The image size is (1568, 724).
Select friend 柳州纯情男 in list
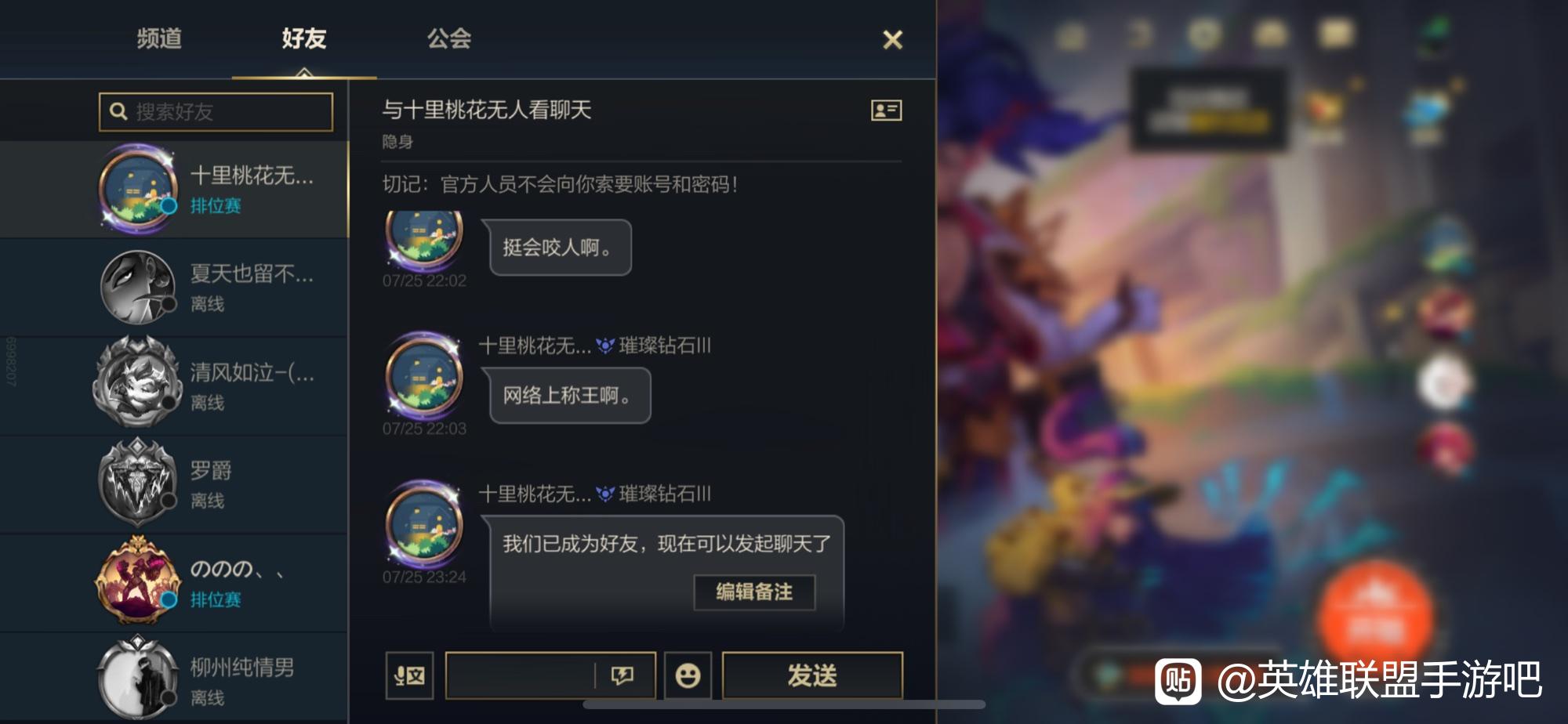174,679
